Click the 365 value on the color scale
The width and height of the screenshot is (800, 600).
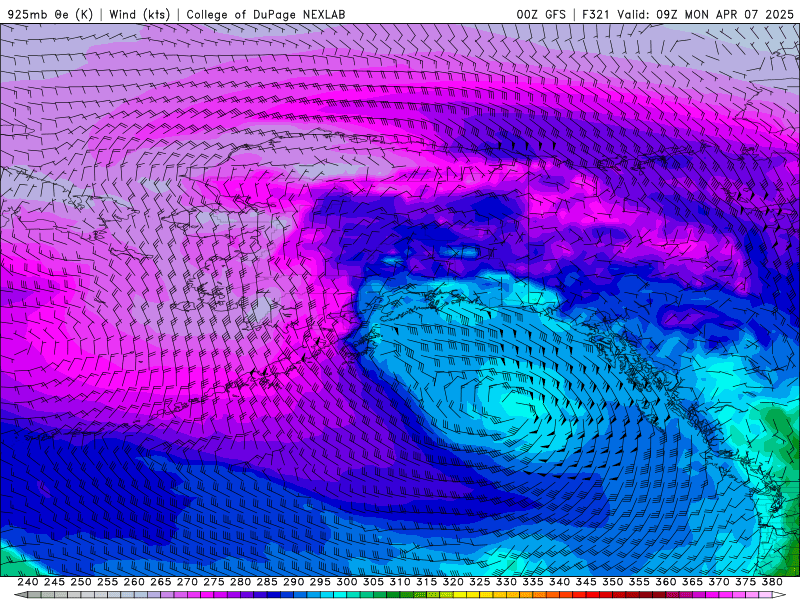click(x=692, y=582)
